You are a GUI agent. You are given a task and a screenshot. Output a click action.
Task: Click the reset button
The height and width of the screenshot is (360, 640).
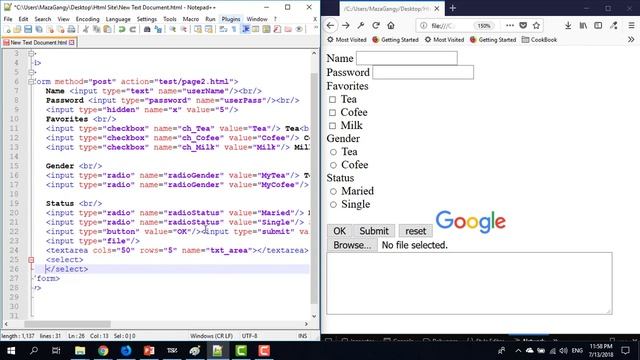coord(416,231)
